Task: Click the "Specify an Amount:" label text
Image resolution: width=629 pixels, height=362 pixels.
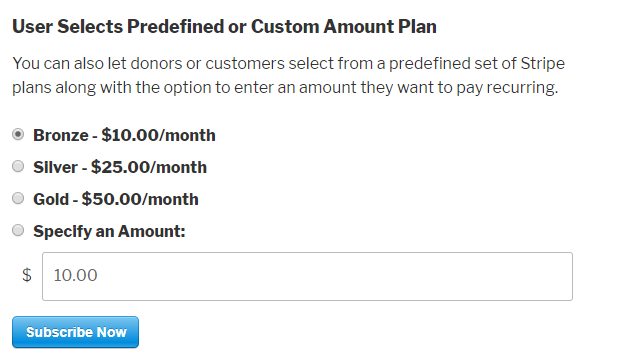Action: [109, 232]
